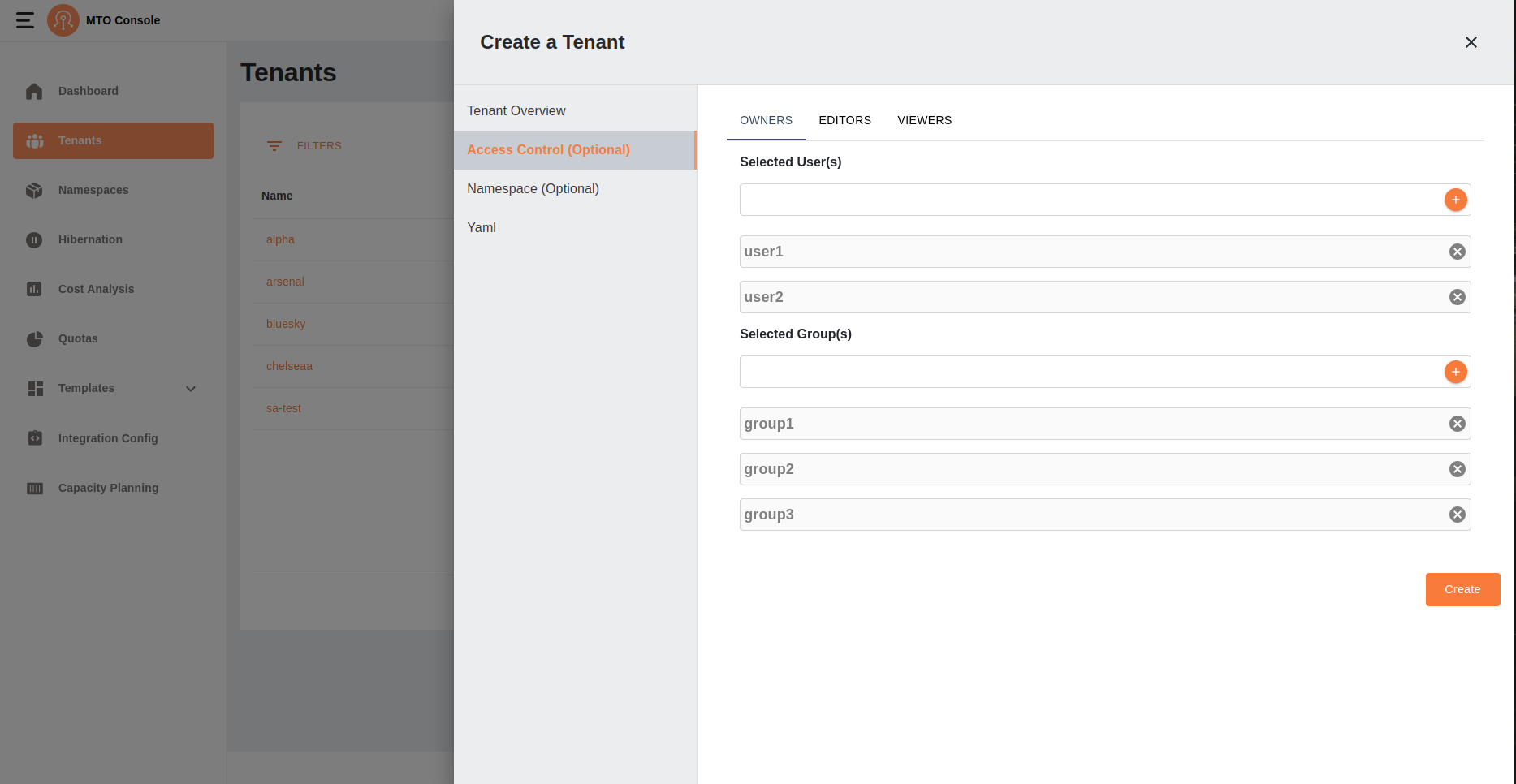The width and height of the screenshot is (1516, 784).
Task: Expand the Templates sidebar menu chevron
Action: [191, 389]
